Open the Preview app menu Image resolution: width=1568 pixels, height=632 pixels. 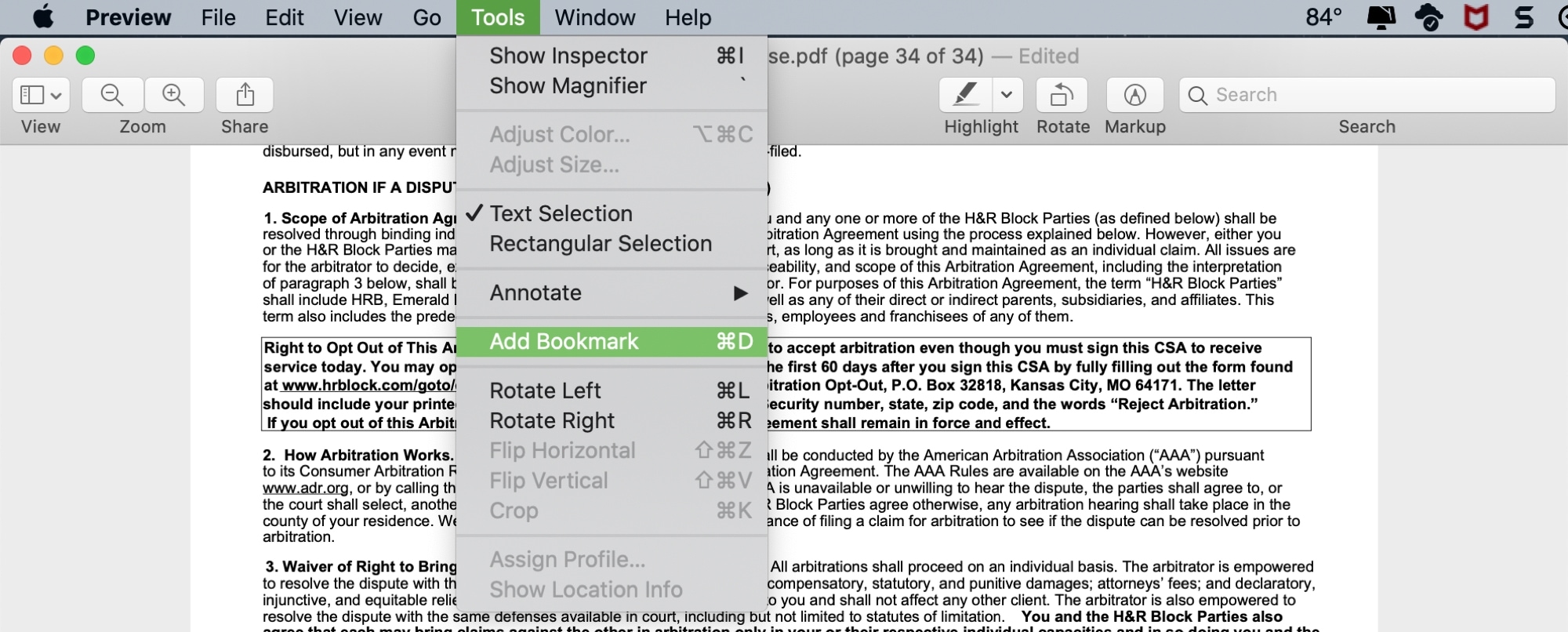[128, 17]
